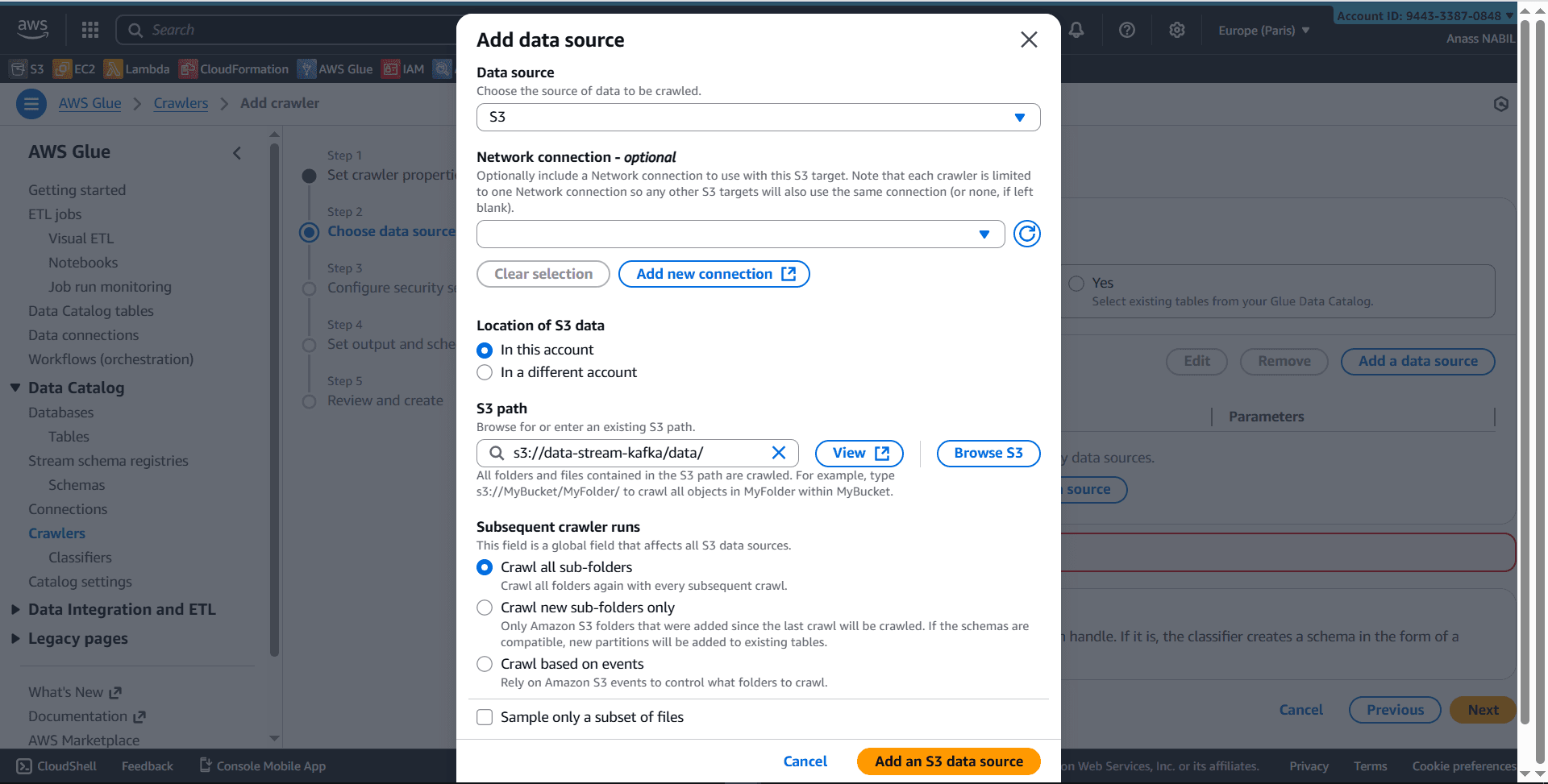Click the 'Add an S3 data source' button
Screen dimensions: 1548x784
[948, 761]
